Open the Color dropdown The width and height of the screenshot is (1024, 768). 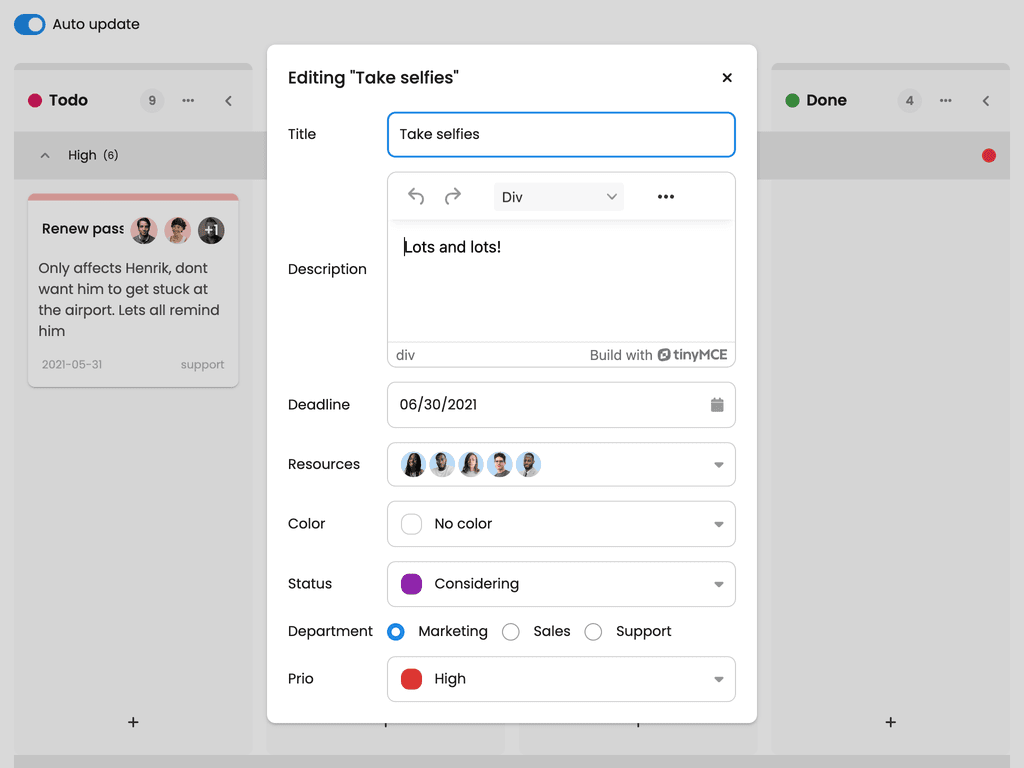pyautogui.click(x=561, y=524)
